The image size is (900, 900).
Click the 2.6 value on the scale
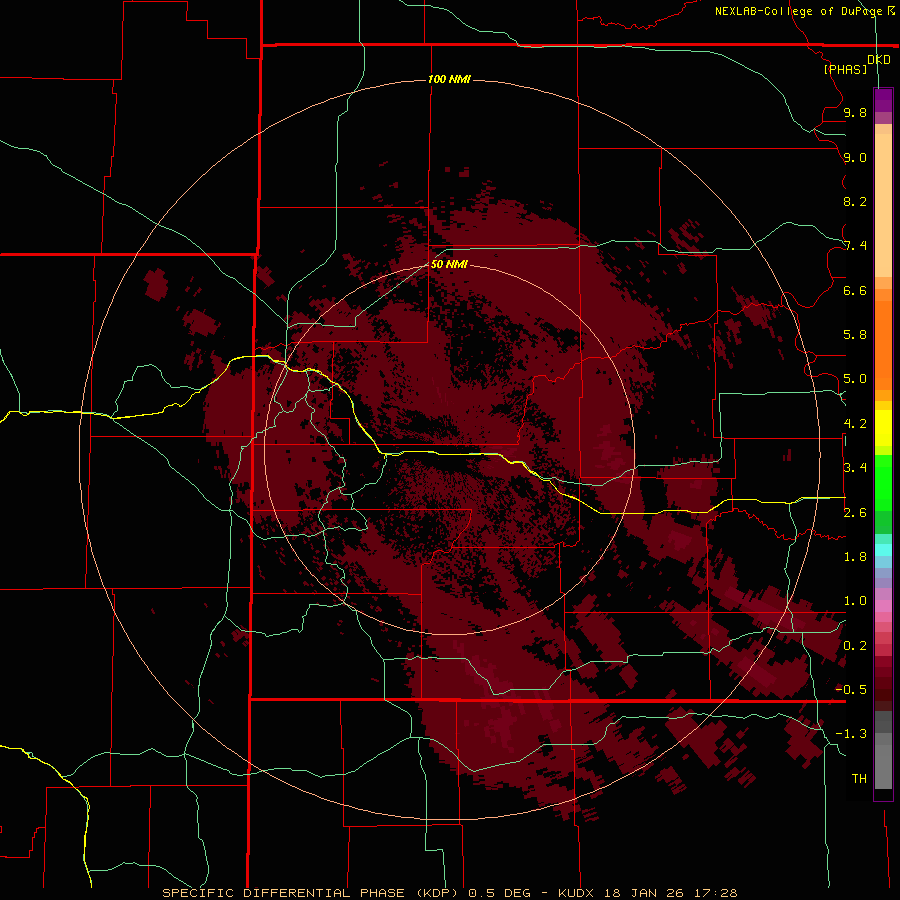pyautogui.click(x=855, y=513)
